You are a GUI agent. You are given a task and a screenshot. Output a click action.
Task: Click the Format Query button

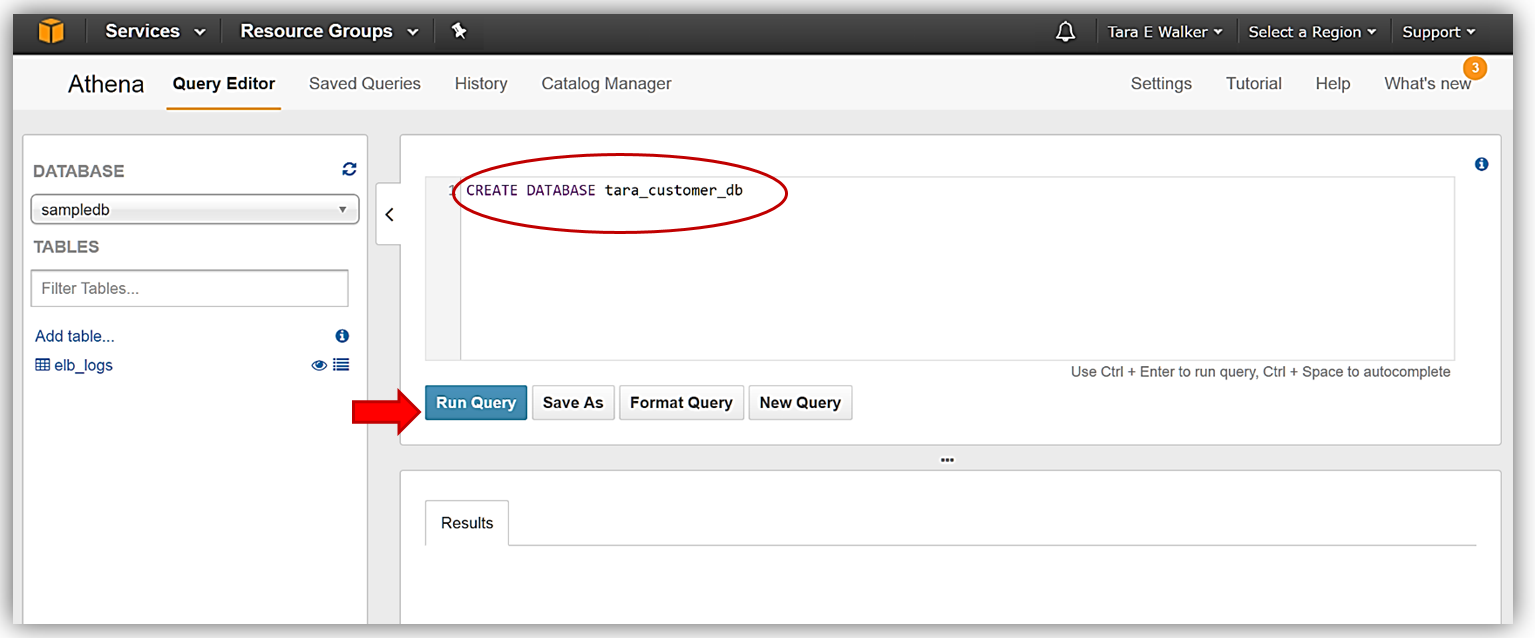pos(681,402)
